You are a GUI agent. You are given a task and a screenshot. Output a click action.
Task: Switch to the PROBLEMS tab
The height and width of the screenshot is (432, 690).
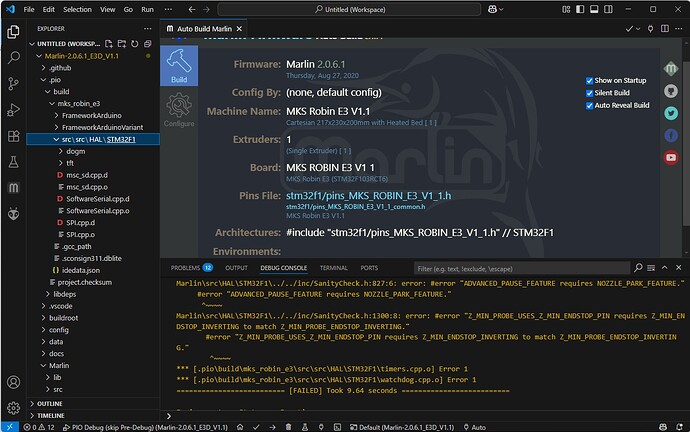pyautogui.click(x=191, y=267)
